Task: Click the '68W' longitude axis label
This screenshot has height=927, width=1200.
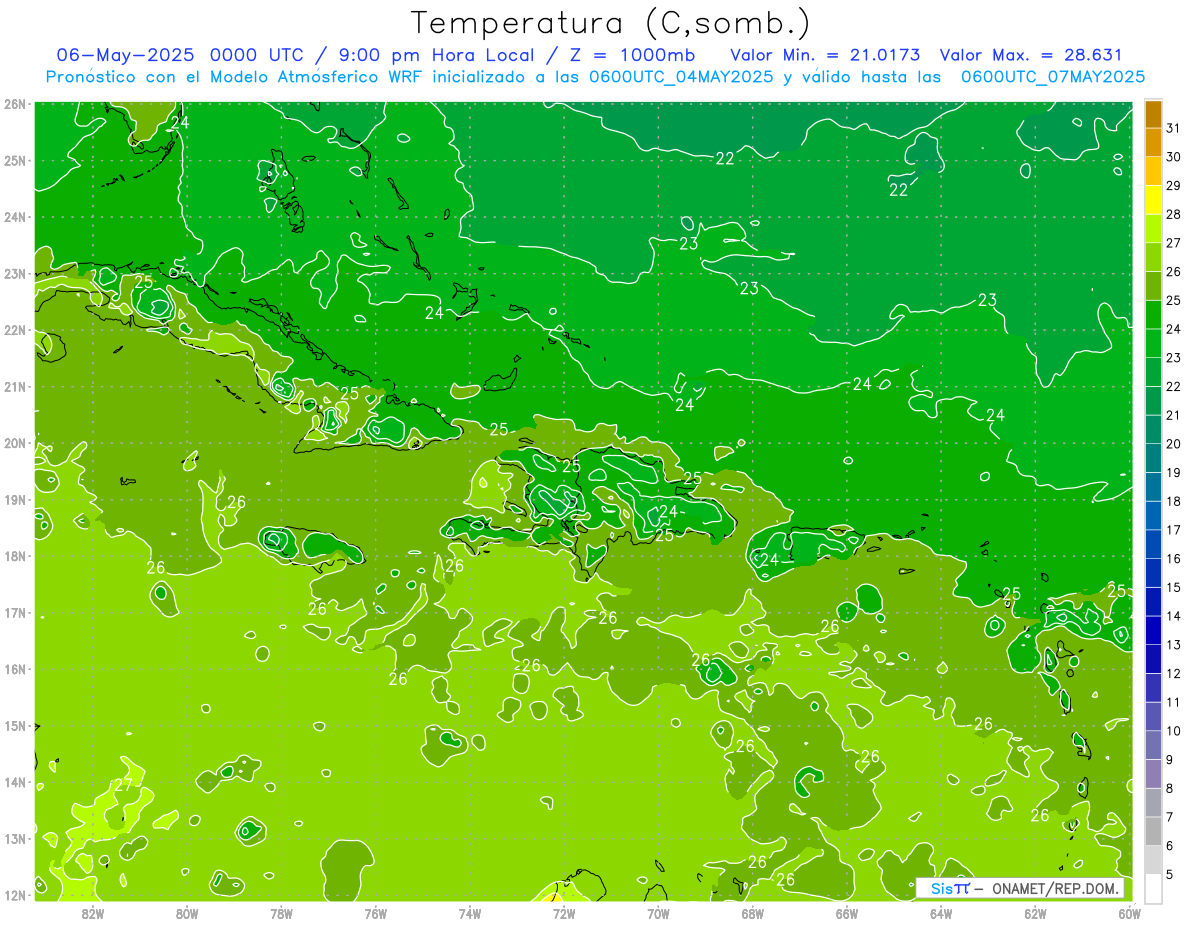Action: tap(753, 912)
